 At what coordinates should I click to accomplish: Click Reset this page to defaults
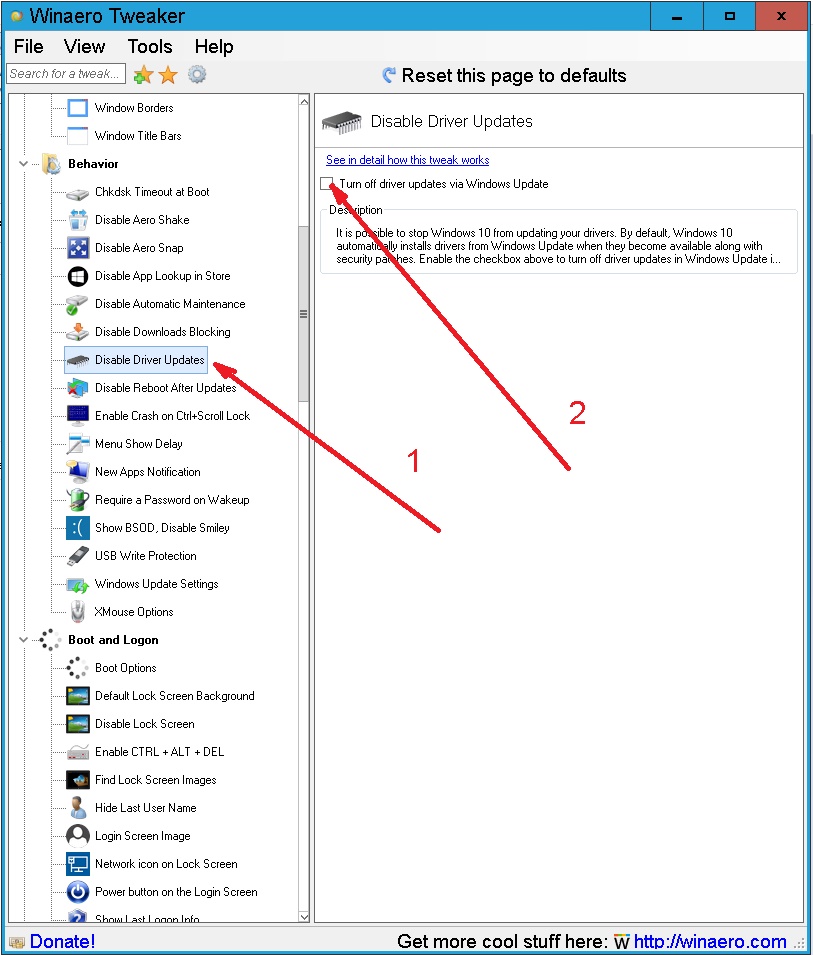click(x=504, y=76)
